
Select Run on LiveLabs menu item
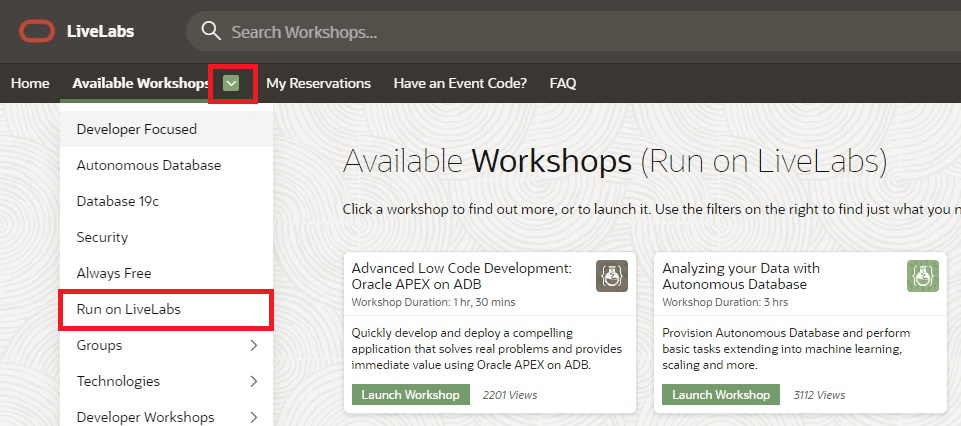128,310
